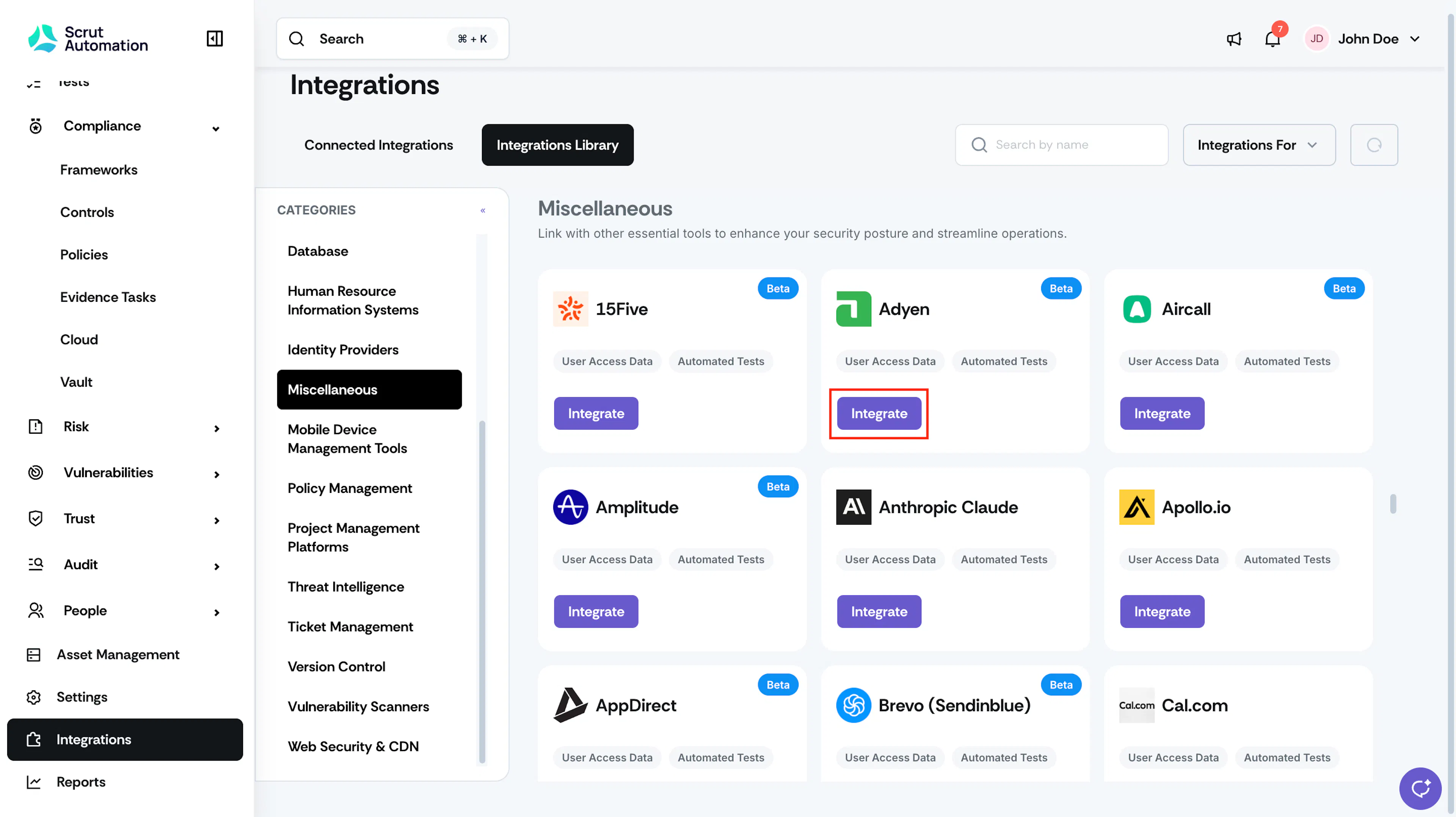The width and height of the screenshot is (1456, 817).
Task: Open the chat support bubble icon
Action: pos(1420,788)
